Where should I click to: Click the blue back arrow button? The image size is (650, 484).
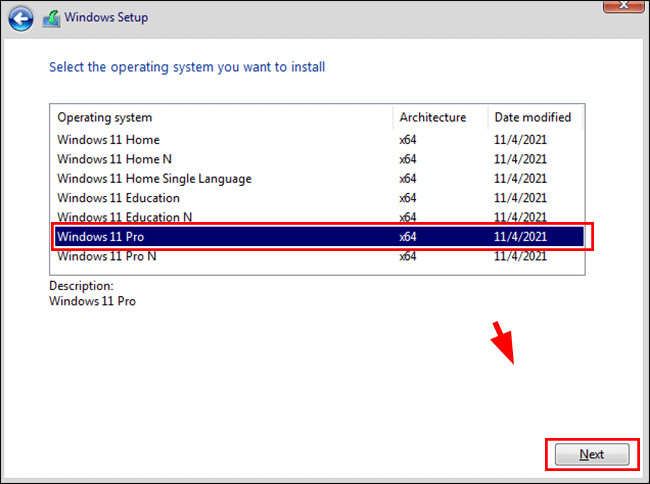click(x=21, y=19)
